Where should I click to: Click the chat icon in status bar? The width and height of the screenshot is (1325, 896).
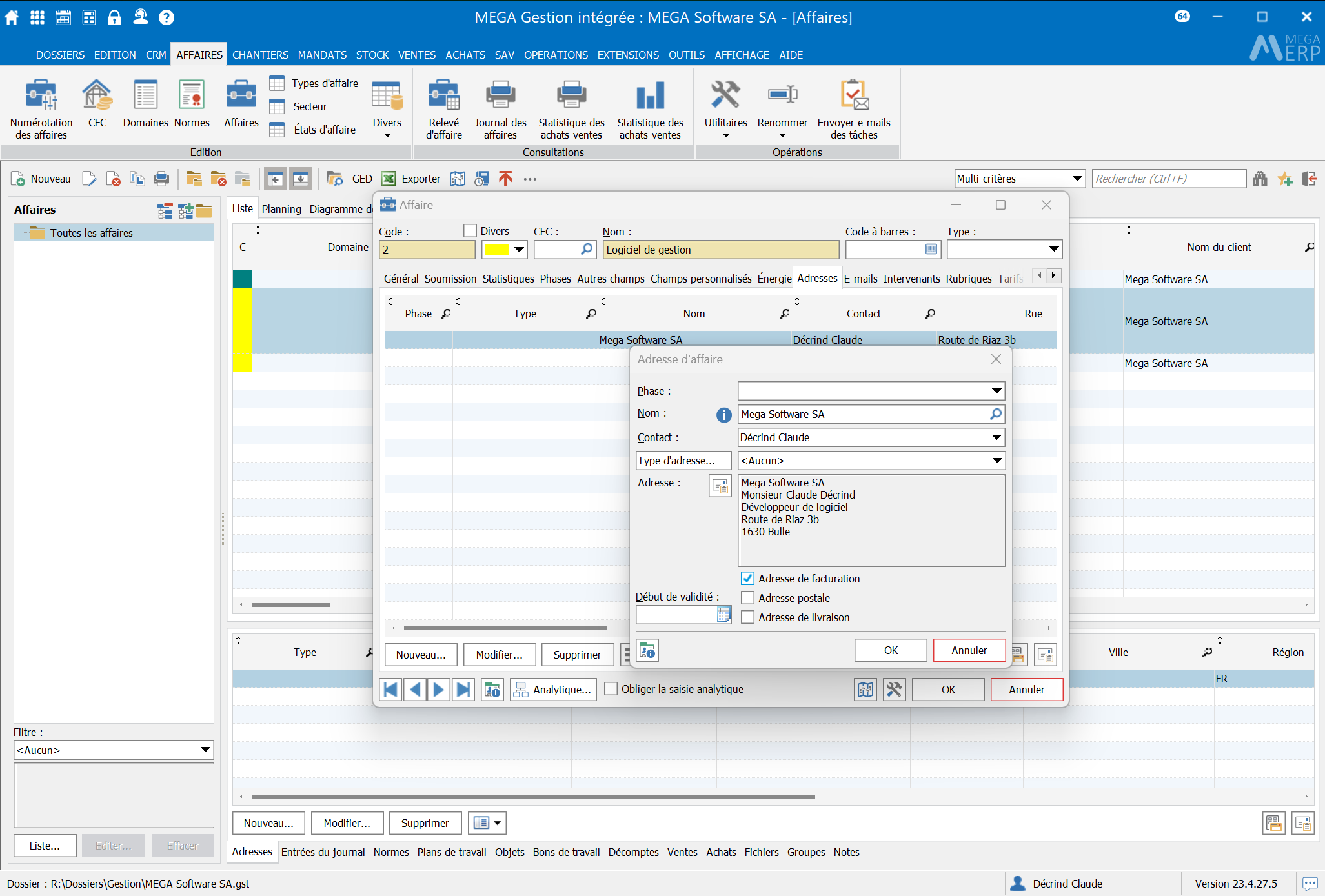pos(1310,884)
